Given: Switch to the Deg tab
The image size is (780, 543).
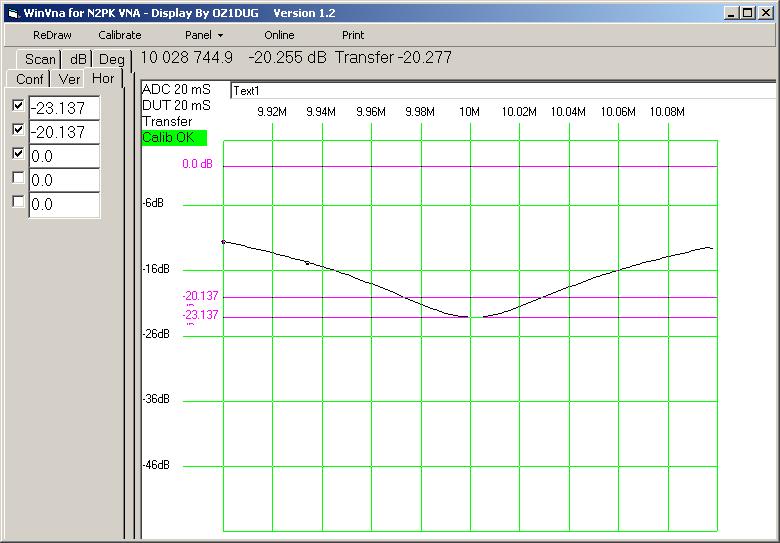Looking at the screenshot, I should coord(111,59).
